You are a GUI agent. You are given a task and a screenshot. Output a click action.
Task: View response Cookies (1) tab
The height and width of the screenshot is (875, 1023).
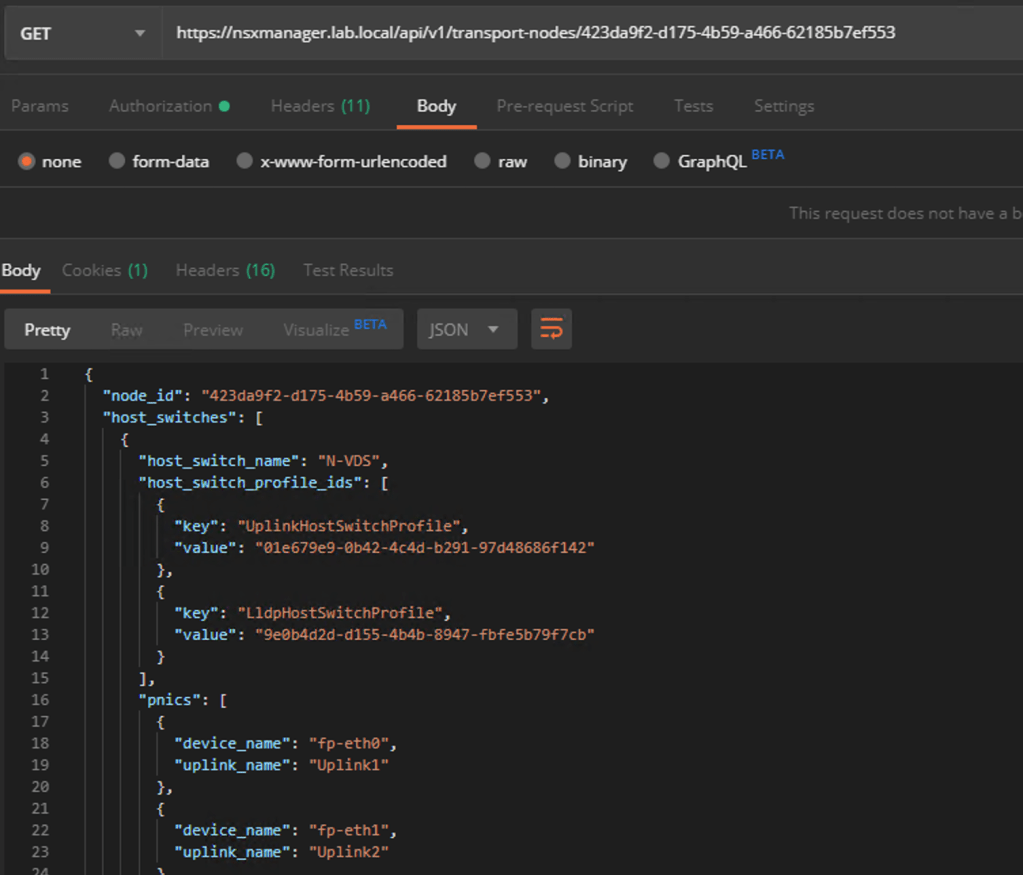click(104, 270)
